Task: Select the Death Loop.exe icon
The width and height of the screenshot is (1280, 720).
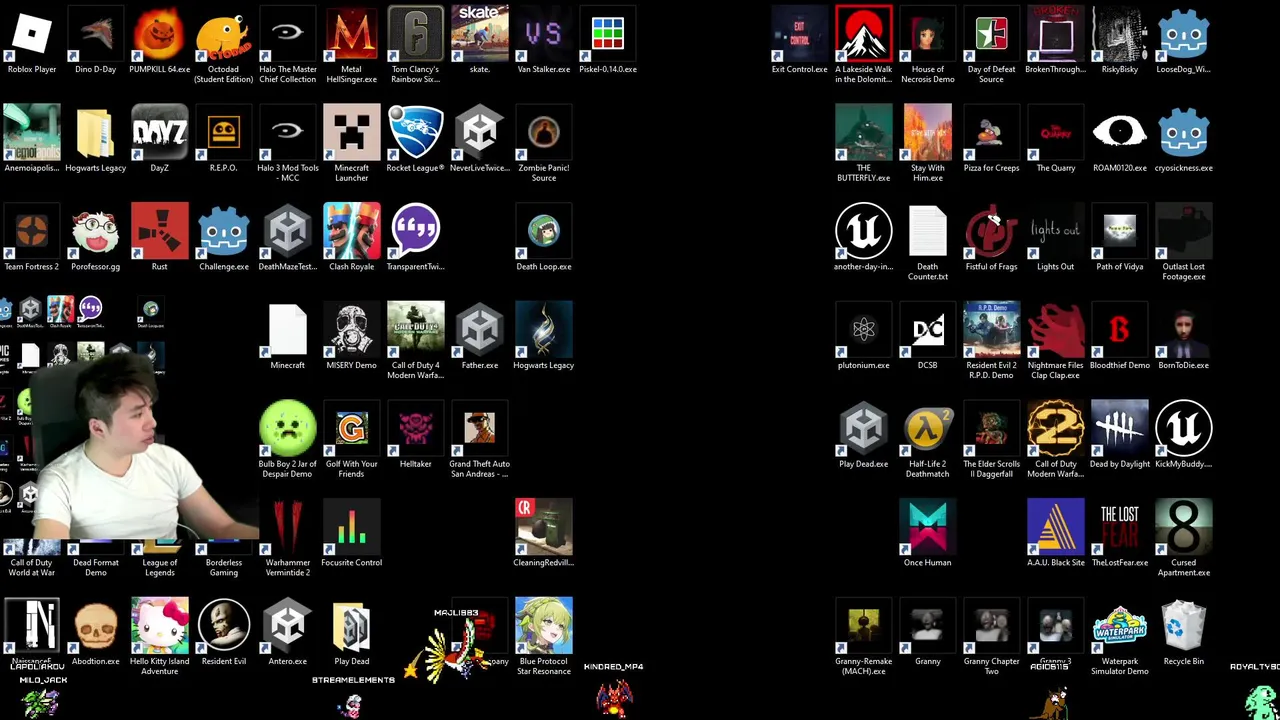Action: click(x=544, y=230)
